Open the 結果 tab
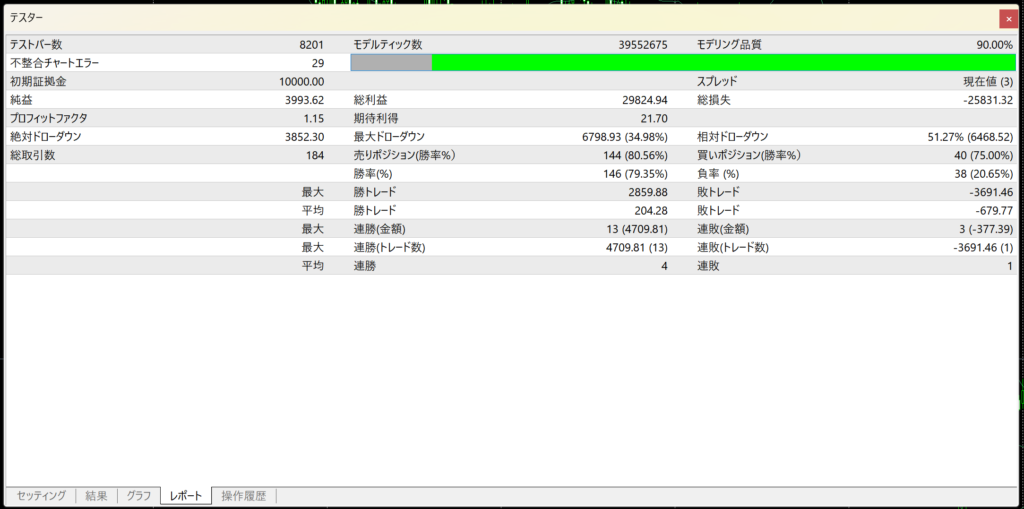This screenshot has height=509, width=1024. 96,496
